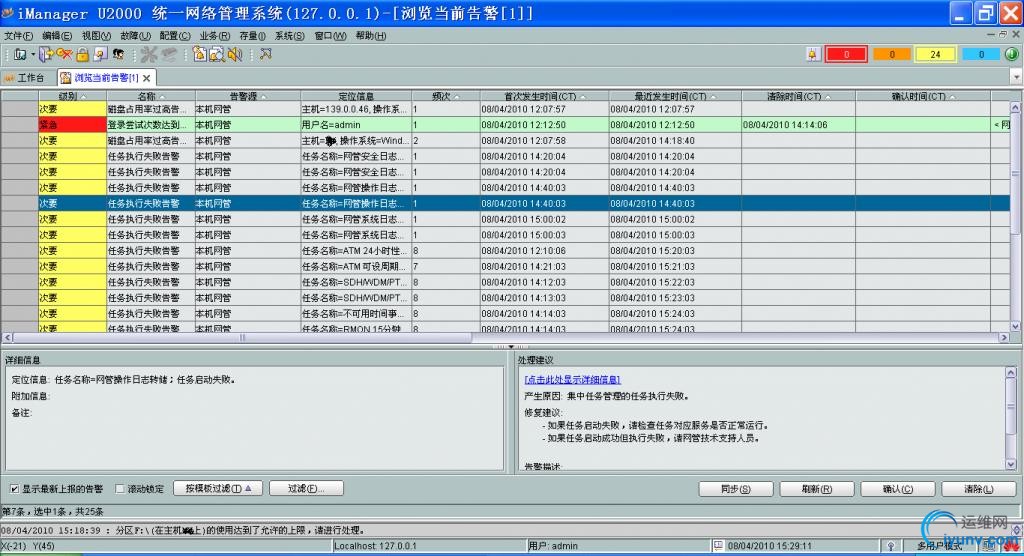The image size is (1024, 556).
Task: Sort by 清除时间(CT) column header
Action: (x=798, y=96)
